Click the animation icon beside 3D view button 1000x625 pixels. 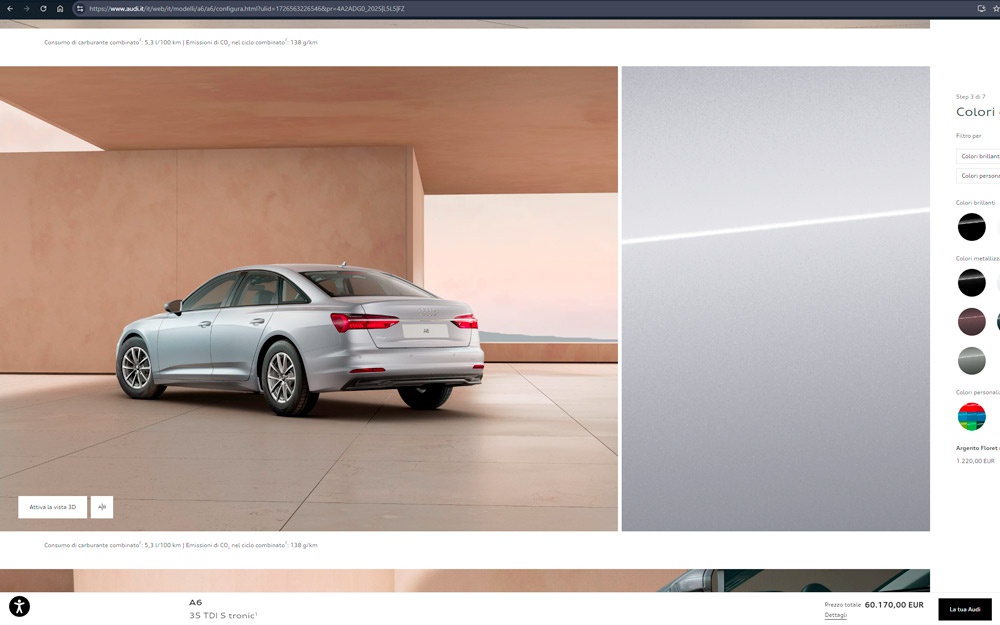(x=102, y=507)
